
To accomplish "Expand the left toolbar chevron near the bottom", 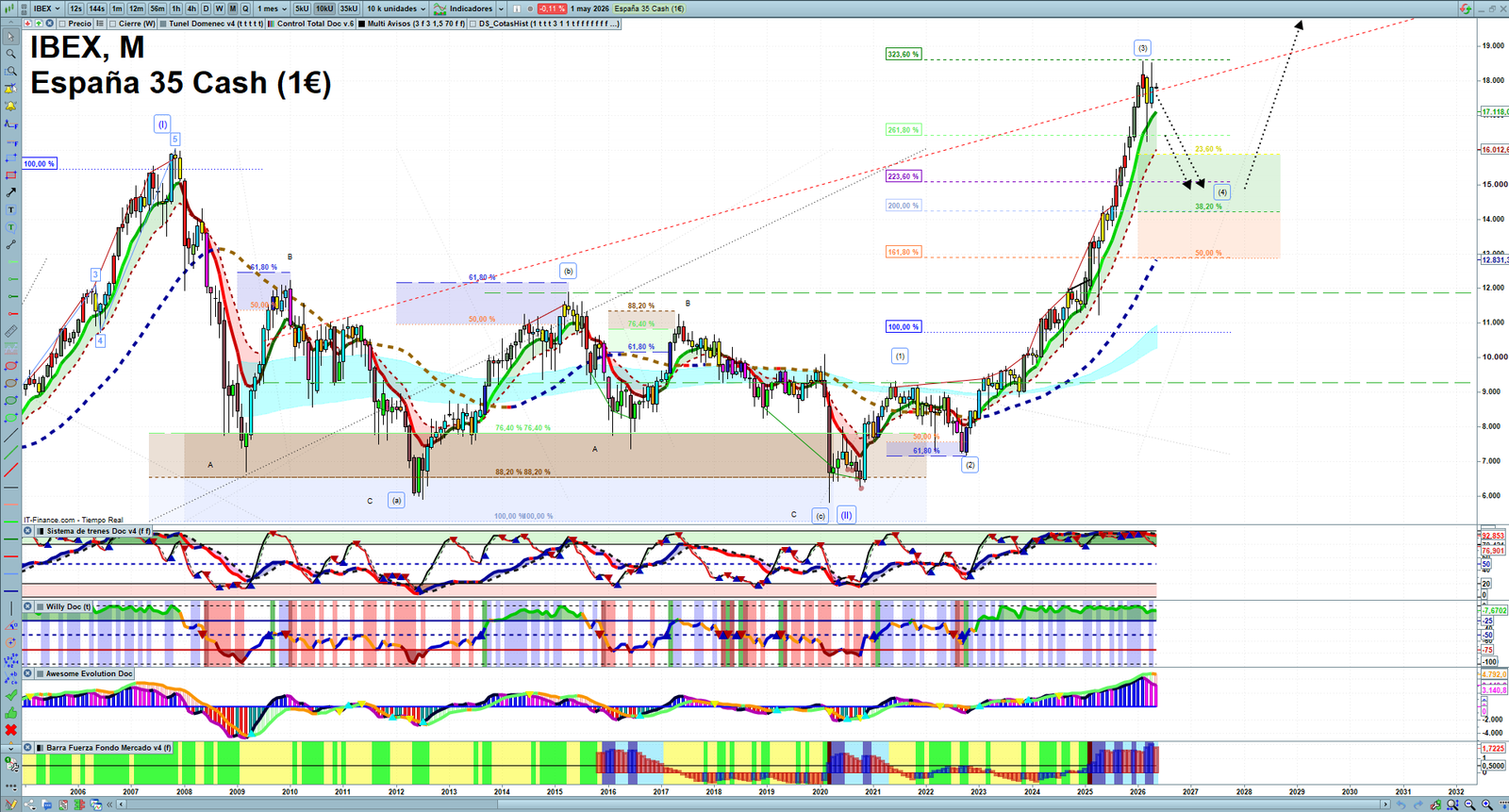I will point(11,749).
